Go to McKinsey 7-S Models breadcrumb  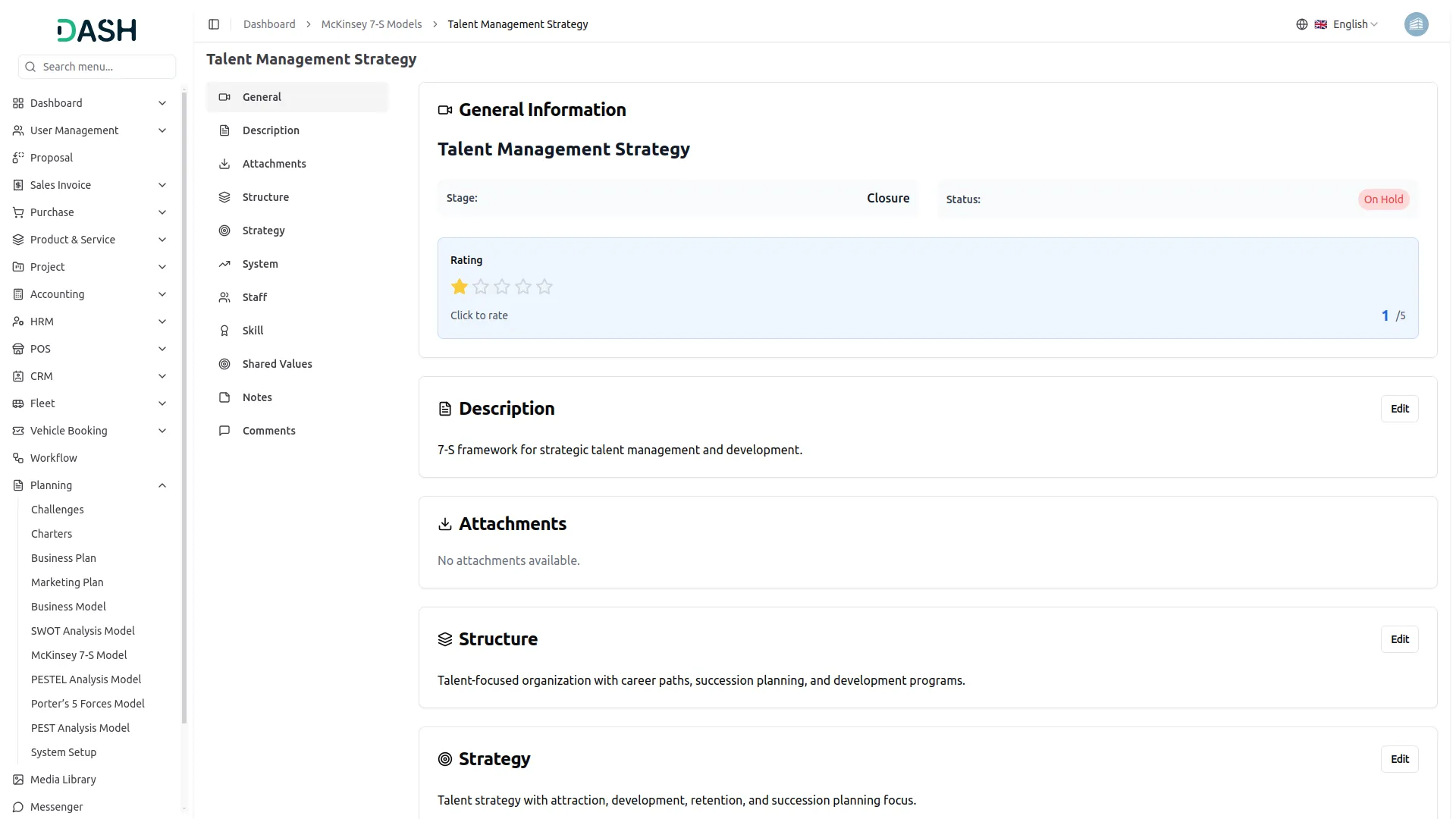(371, 24)
